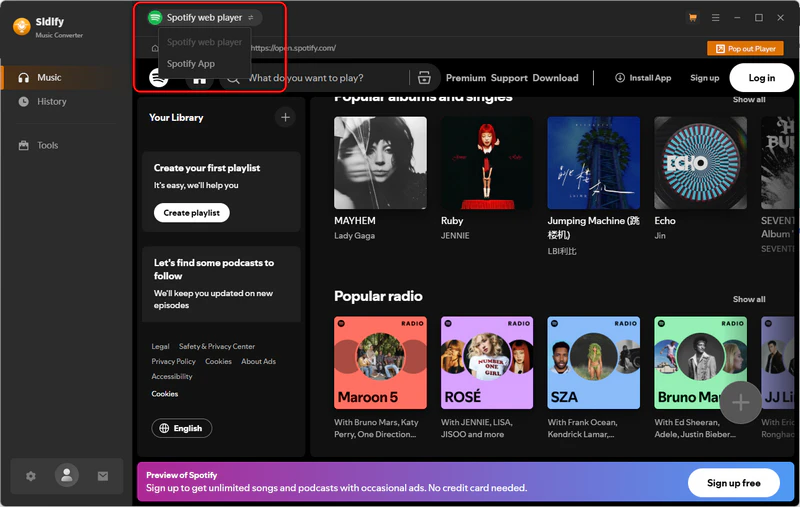Click the 'Lady Gaga' artist name

click(355, 236)
